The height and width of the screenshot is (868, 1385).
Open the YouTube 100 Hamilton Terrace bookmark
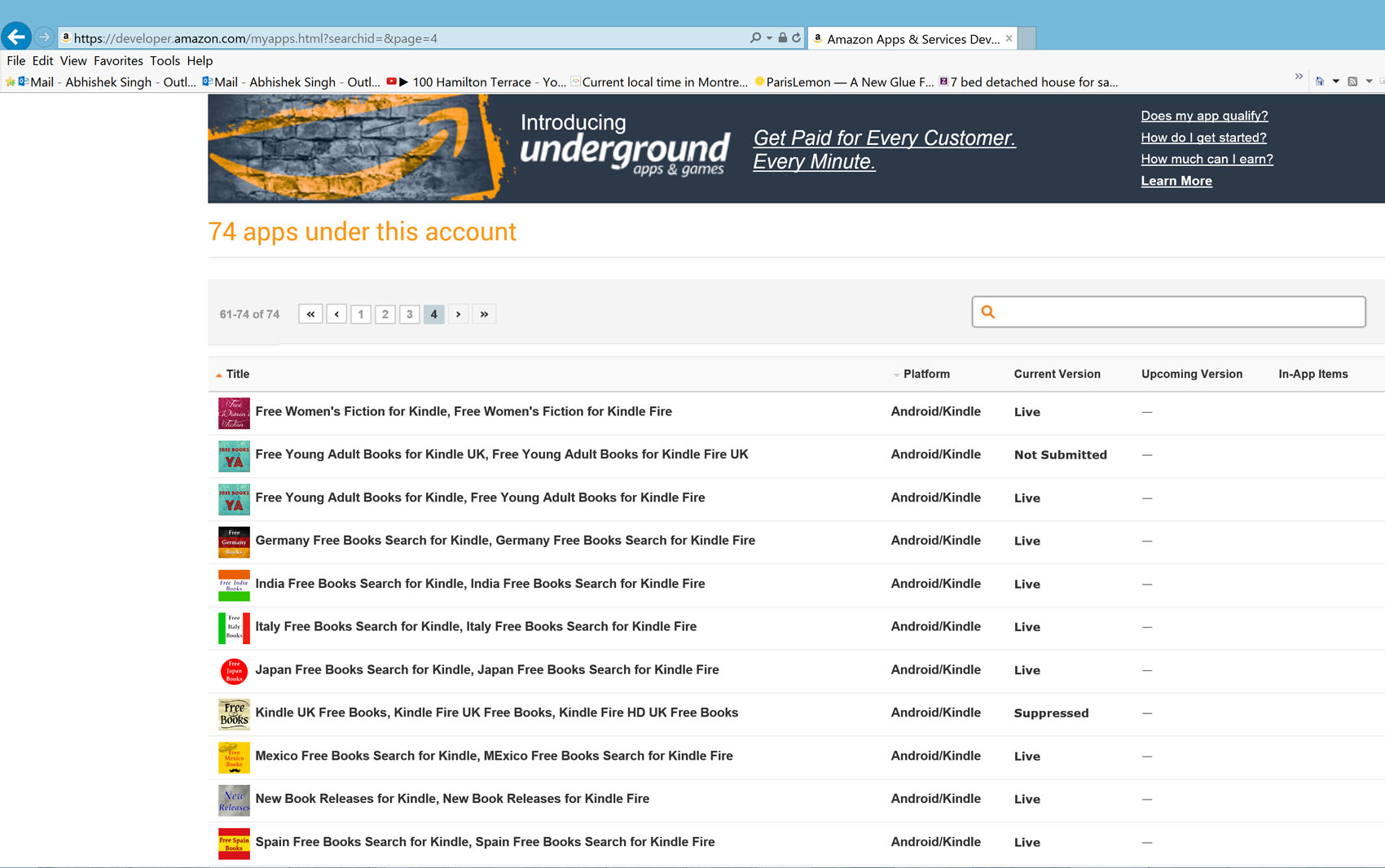click(x=477, y=82)
